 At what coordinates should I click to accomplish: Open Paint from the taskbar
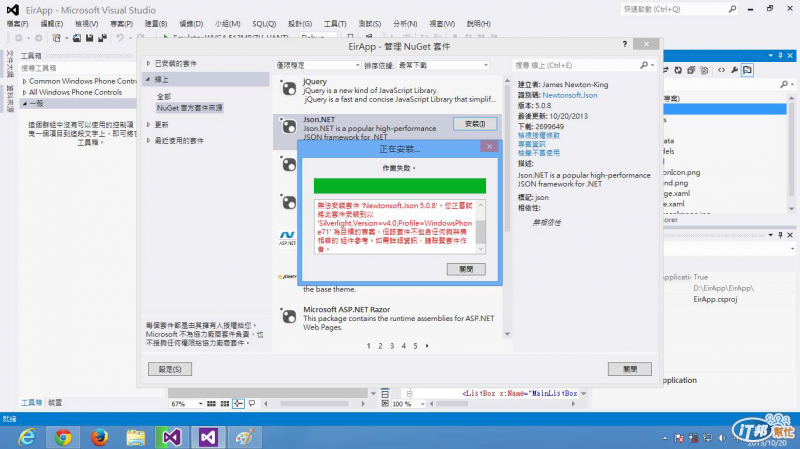[x=244, y=437]
